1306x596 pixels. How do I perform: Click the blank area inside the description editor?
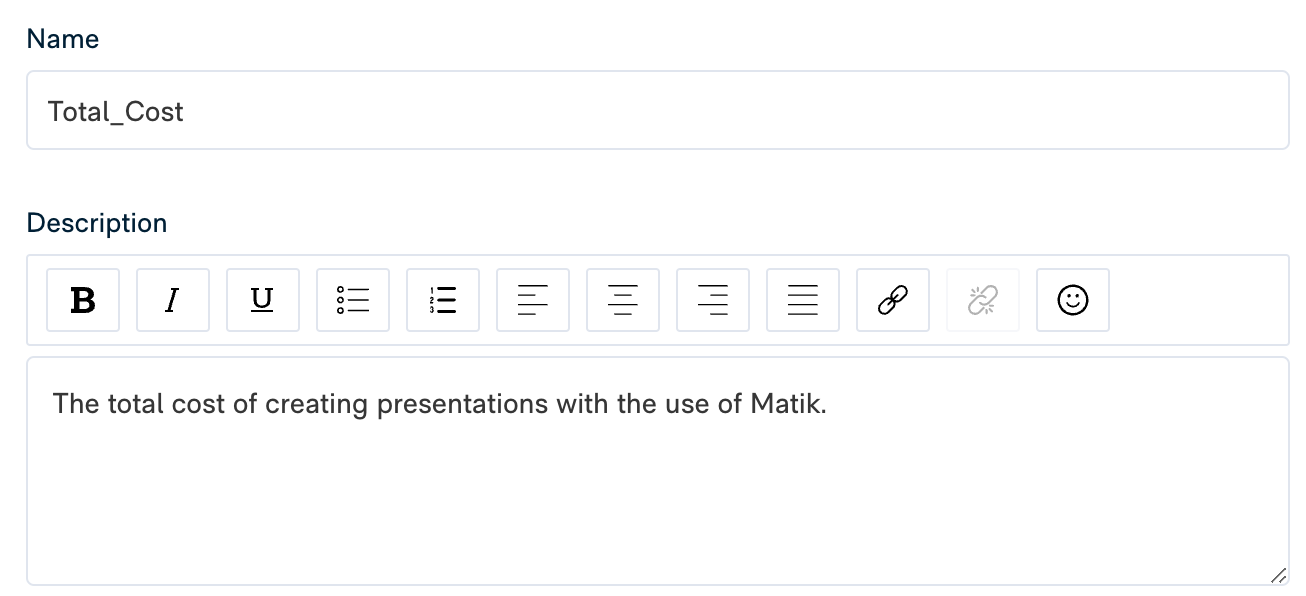pos(658,500)
